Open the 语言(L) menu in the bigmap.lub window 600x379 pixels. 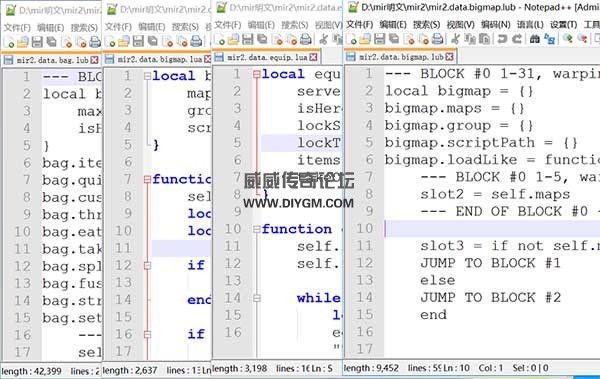530,25
